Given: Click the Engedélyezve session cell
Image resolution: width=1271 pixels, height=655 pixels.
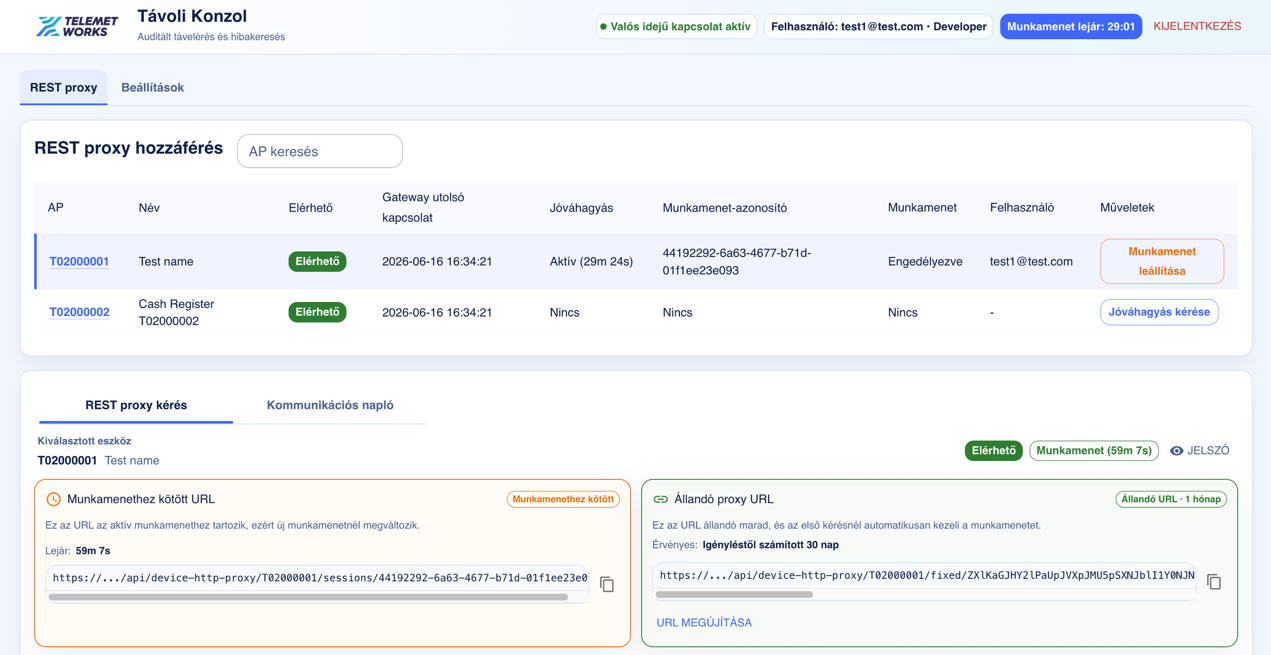Looking at the screenshot, I should click(x=925, y=261).
